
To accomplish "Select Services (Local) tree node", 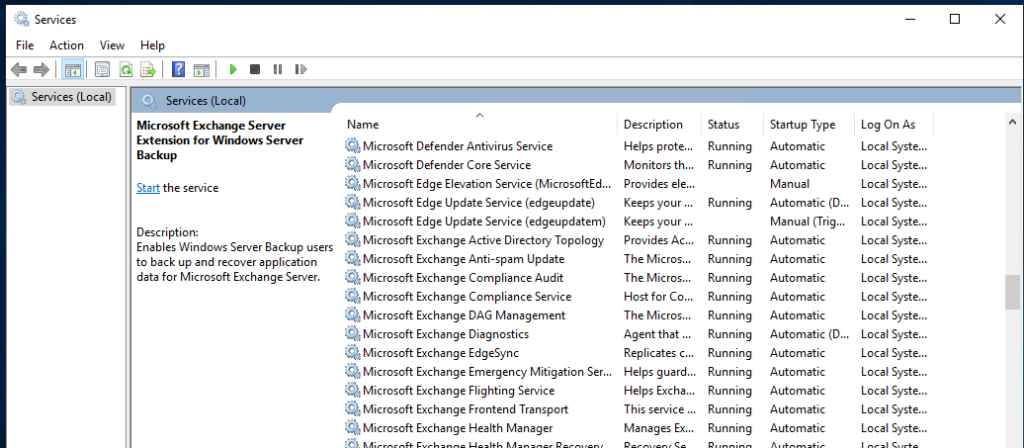I will coord(63,97).
